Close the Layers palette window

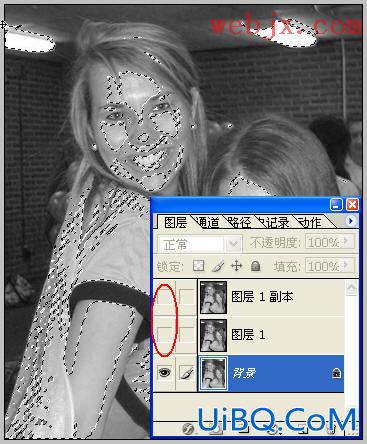[352, 204]
